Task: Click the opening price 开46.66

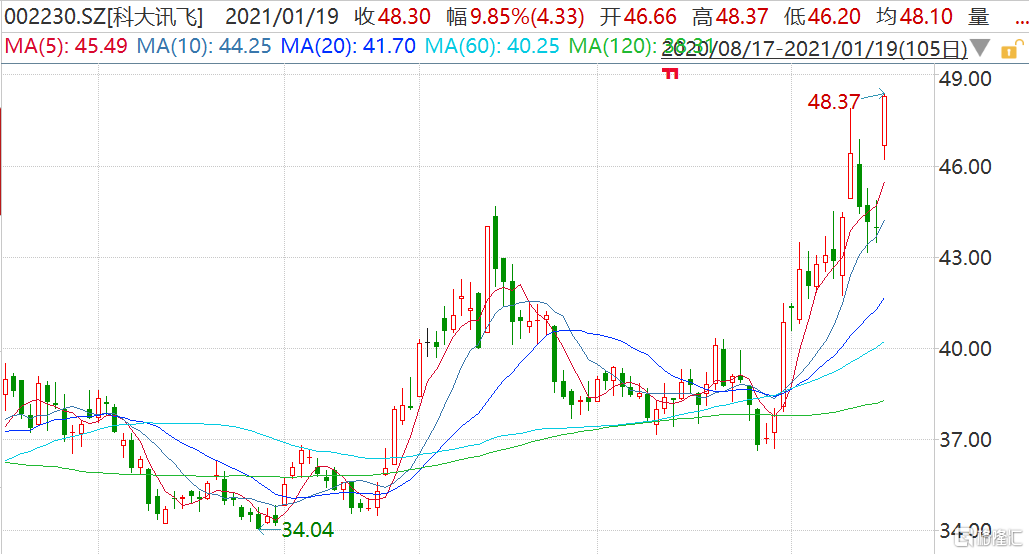Action: coord(639,16)
